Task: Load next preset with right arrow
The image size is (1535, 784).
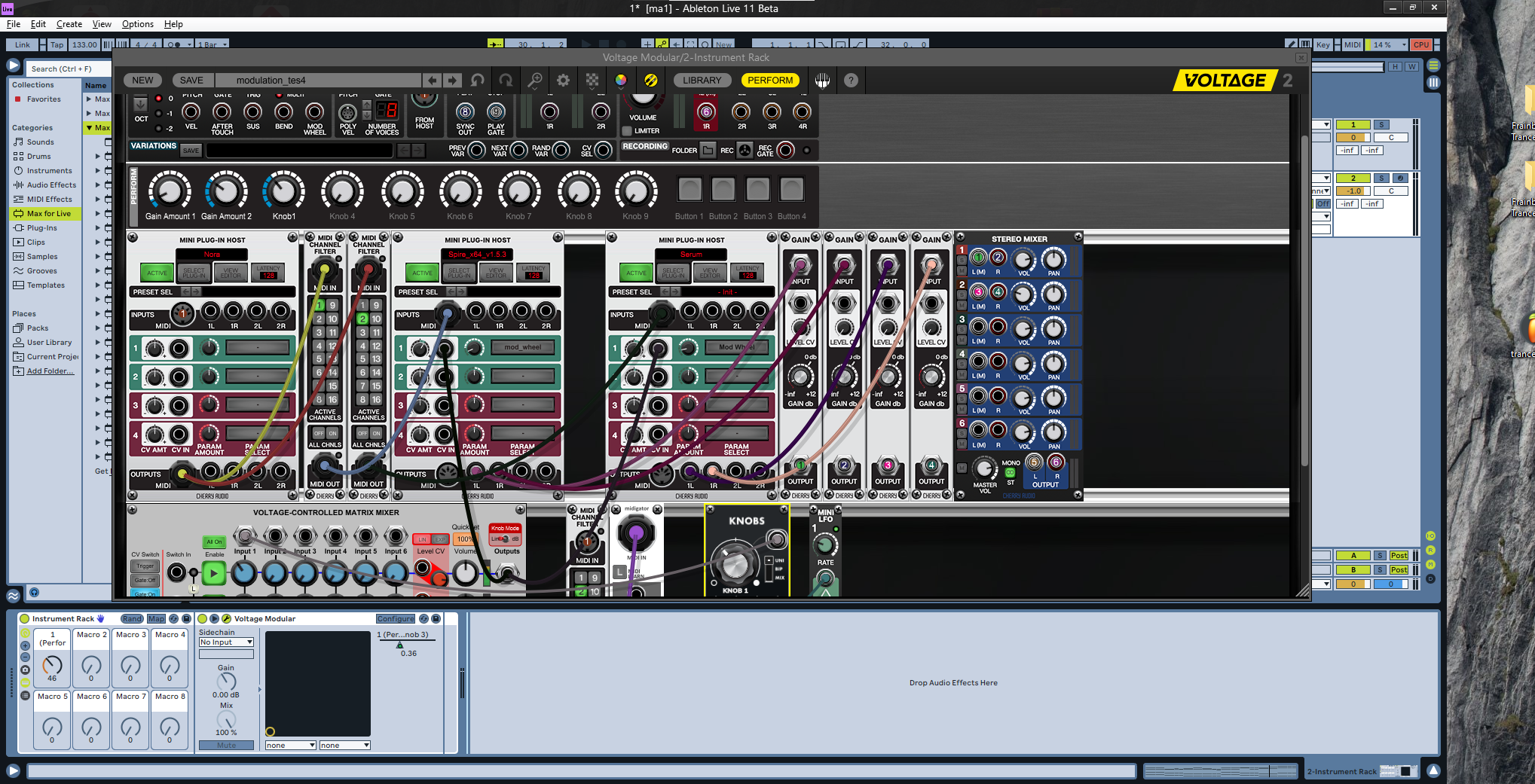Action: coord(451,80)
